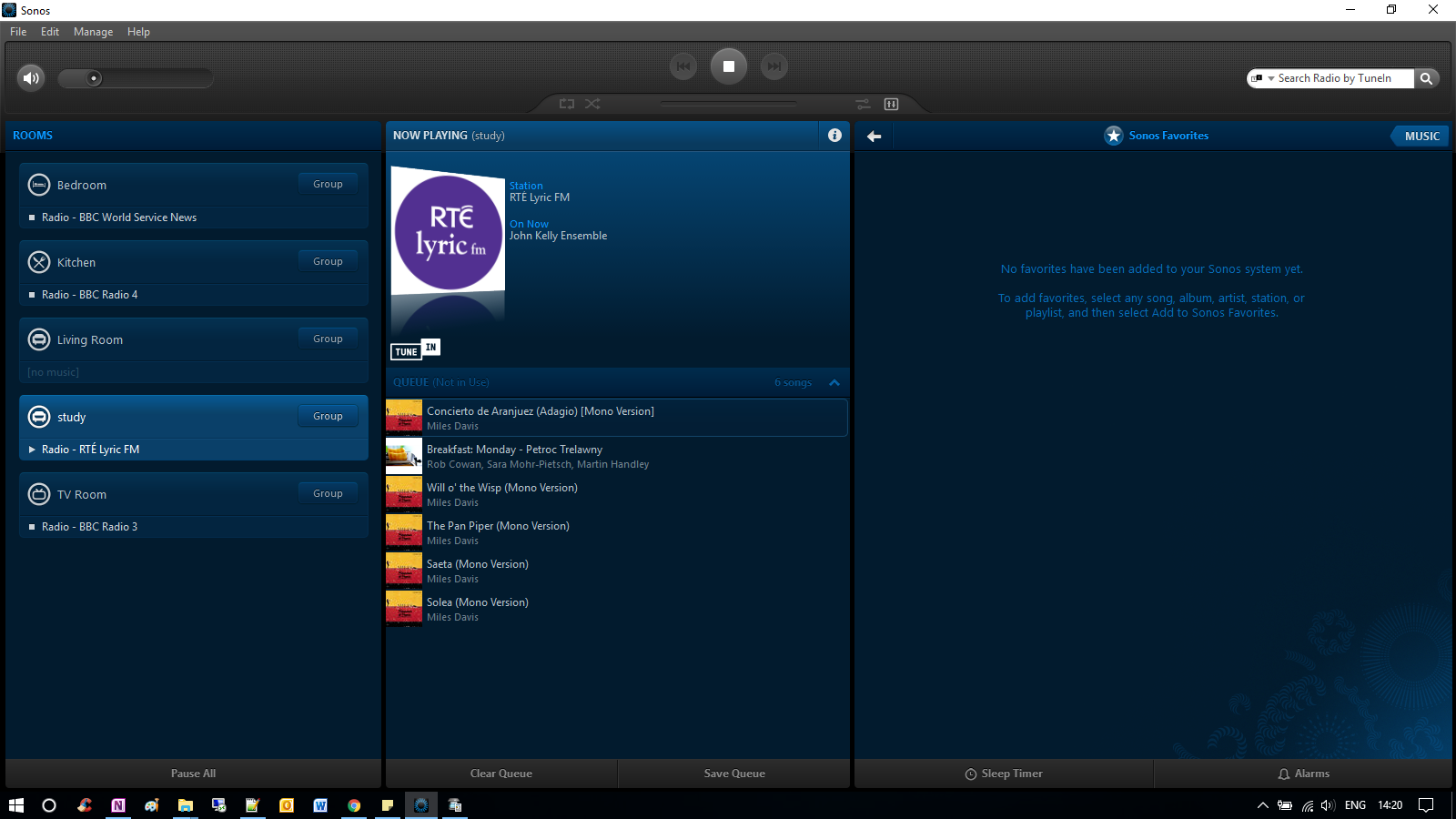Select Solea (Mono Version) queue item
This screenshot has height=819, width=1456.
coord(617,609)
